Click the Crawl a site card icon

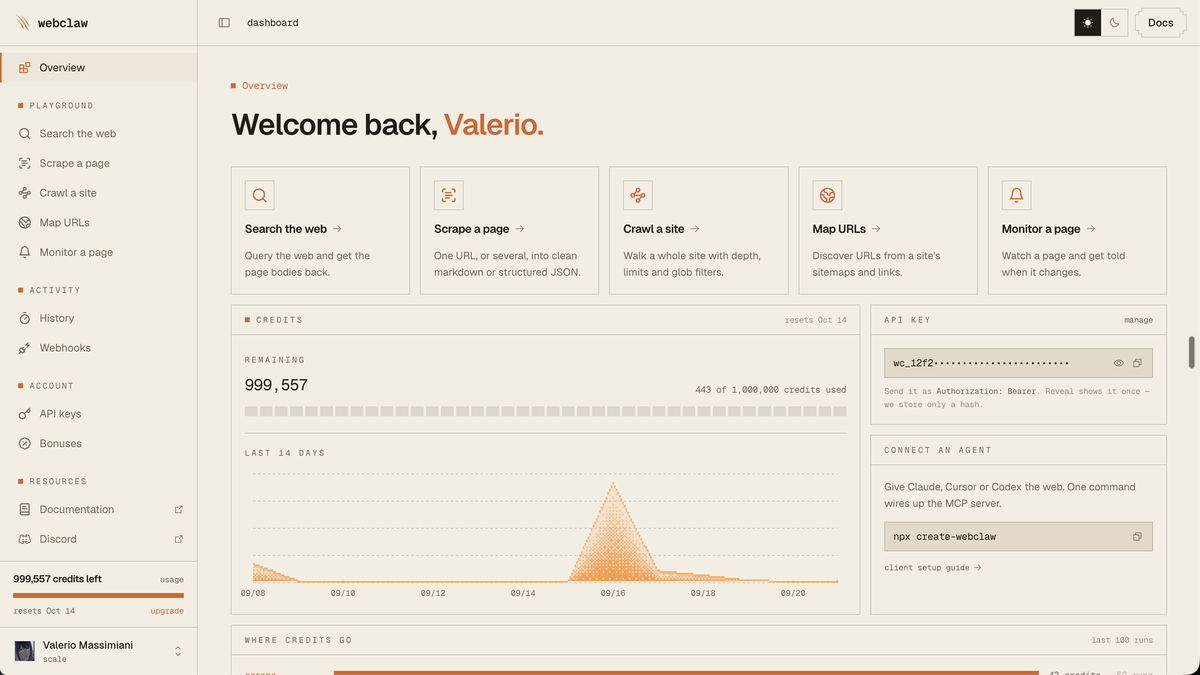[638, 195]
